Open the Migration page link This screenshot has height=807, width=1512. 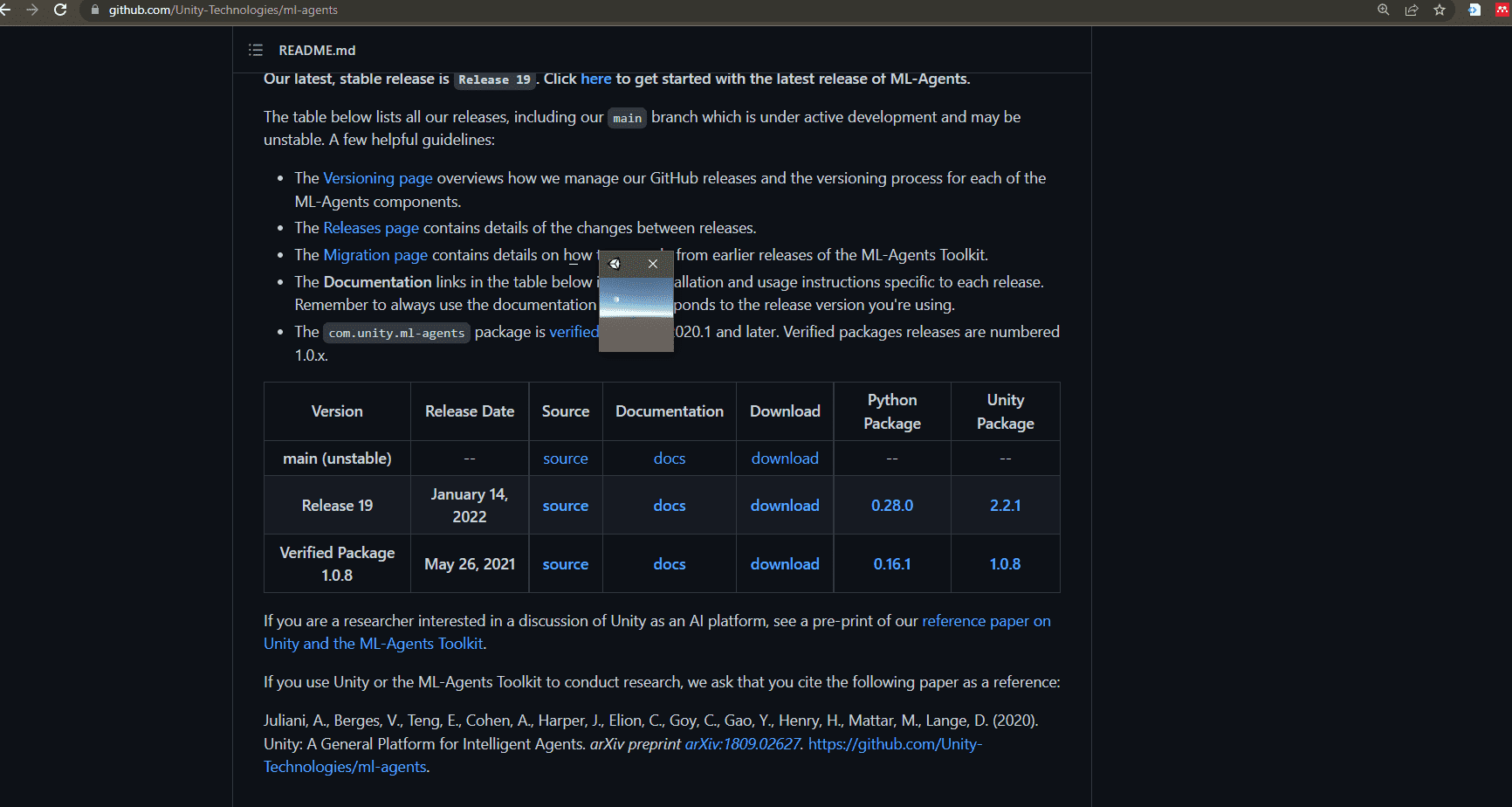[x=375, y=255]
